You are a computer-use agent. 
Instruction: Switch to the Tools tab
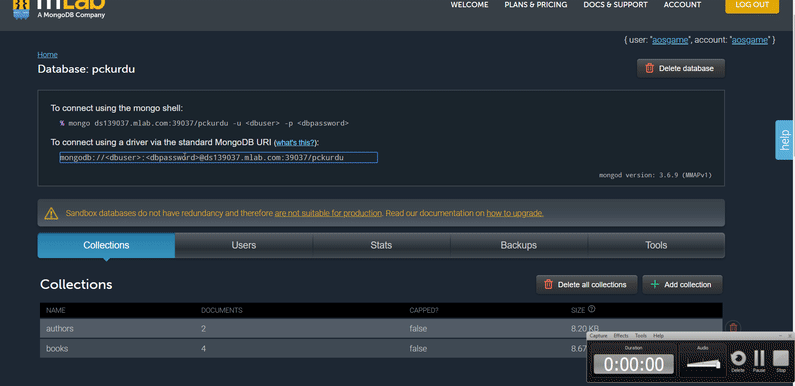pyautogui.click(x=656, y=245)
